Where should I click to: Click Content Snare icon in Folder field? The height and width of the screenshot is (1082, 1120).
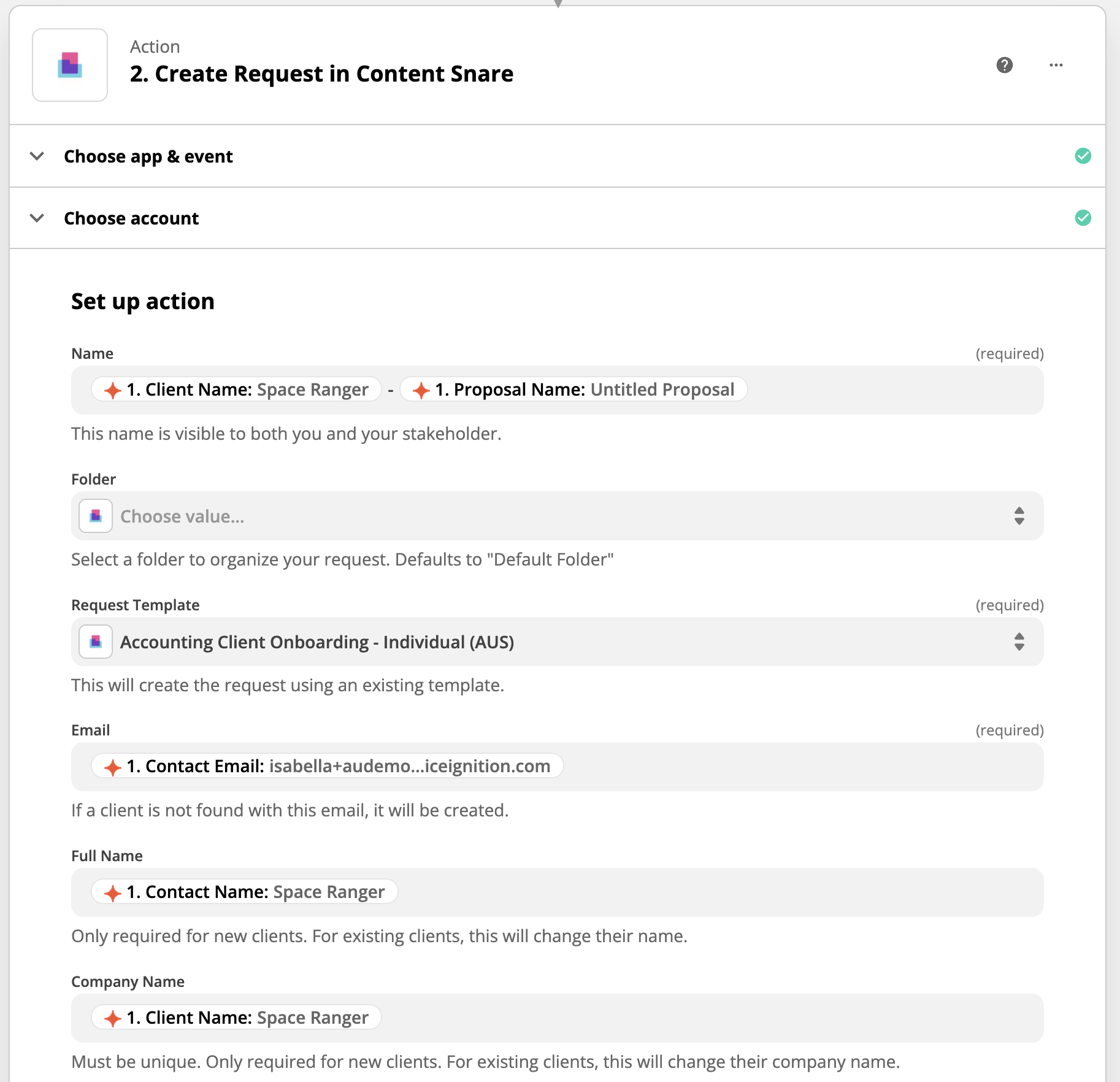96,516
